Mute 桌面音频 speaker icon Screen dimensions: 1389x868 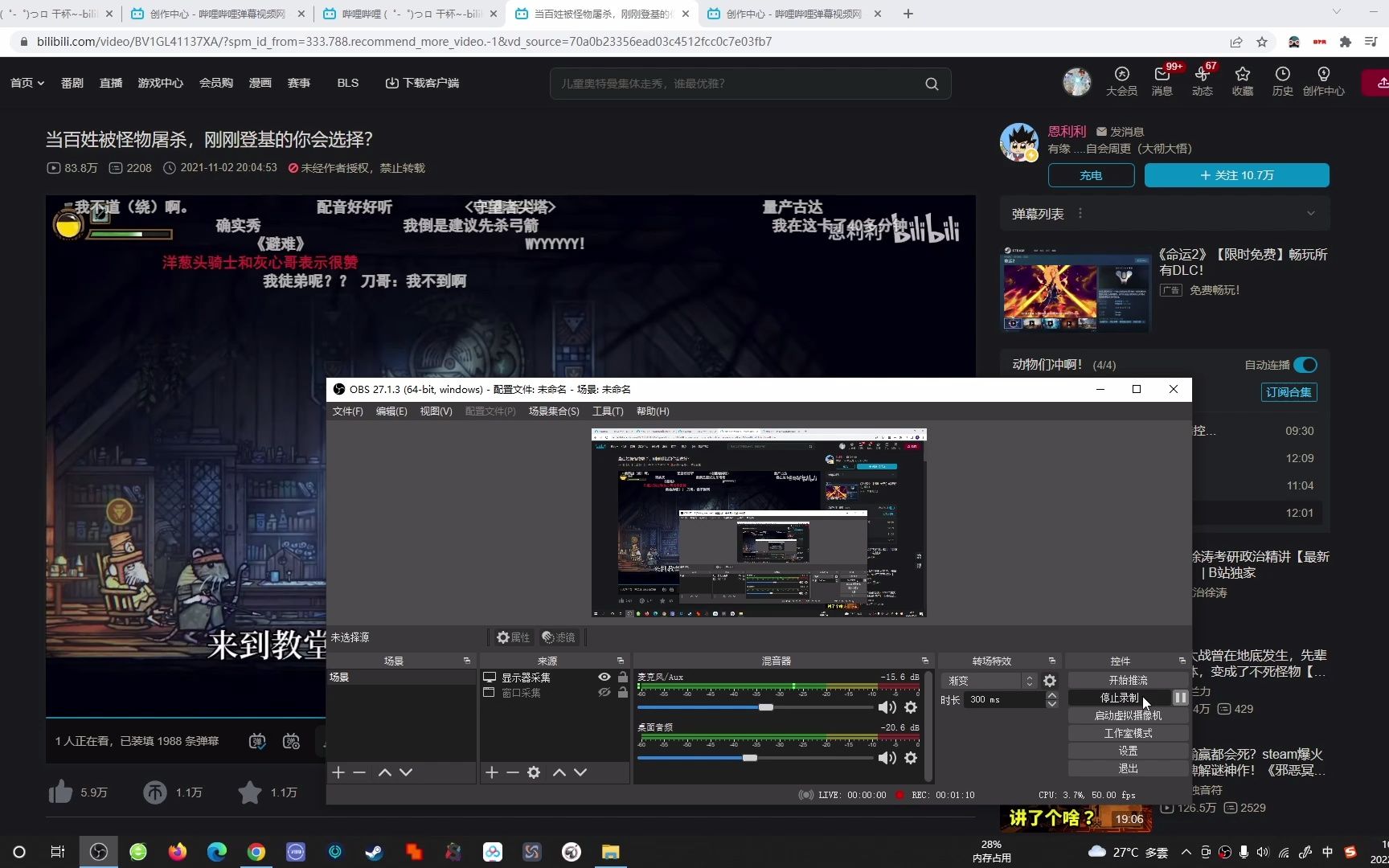(x=887, y=758)
